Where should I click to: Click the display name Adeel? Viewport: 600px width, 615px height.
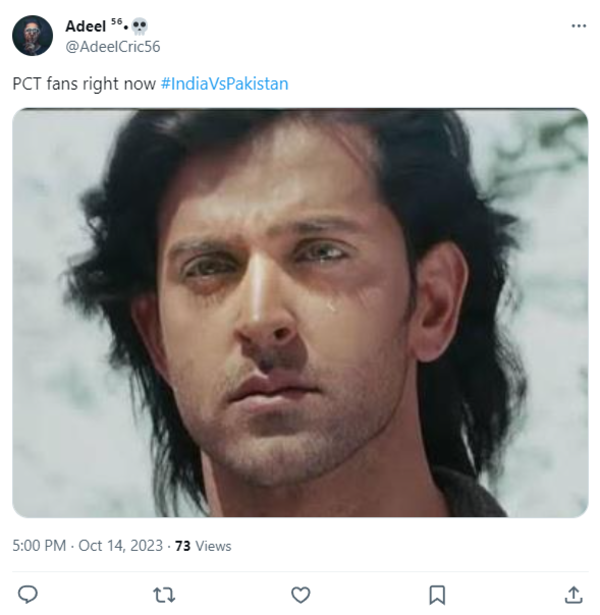click(x=86, y=26)
